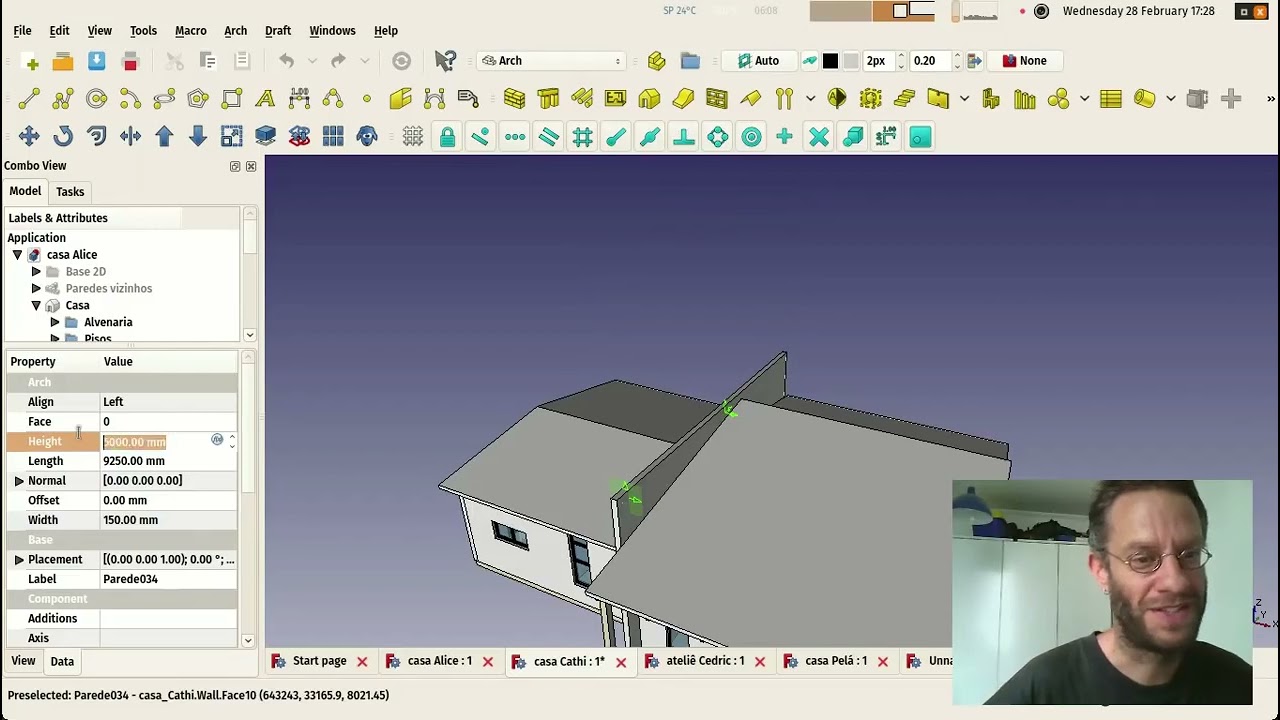Image resolution: width=1280 pixels, height=720 pixels.
Task: Expand the Normal property
Action: 19,481
